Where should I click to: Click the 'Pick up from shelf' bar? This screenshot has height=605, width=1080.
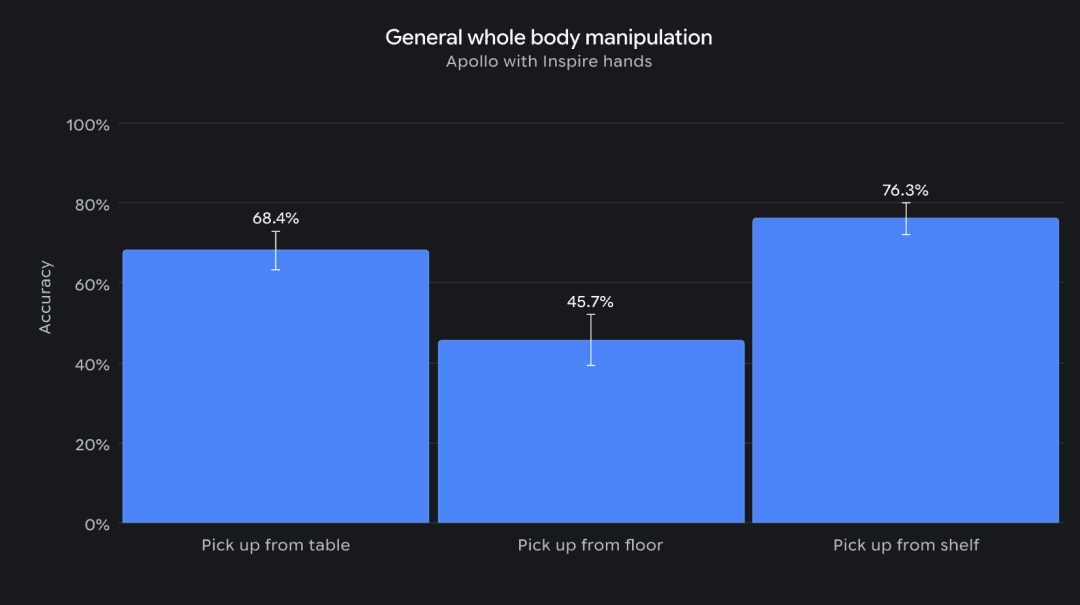coord(905,370)
